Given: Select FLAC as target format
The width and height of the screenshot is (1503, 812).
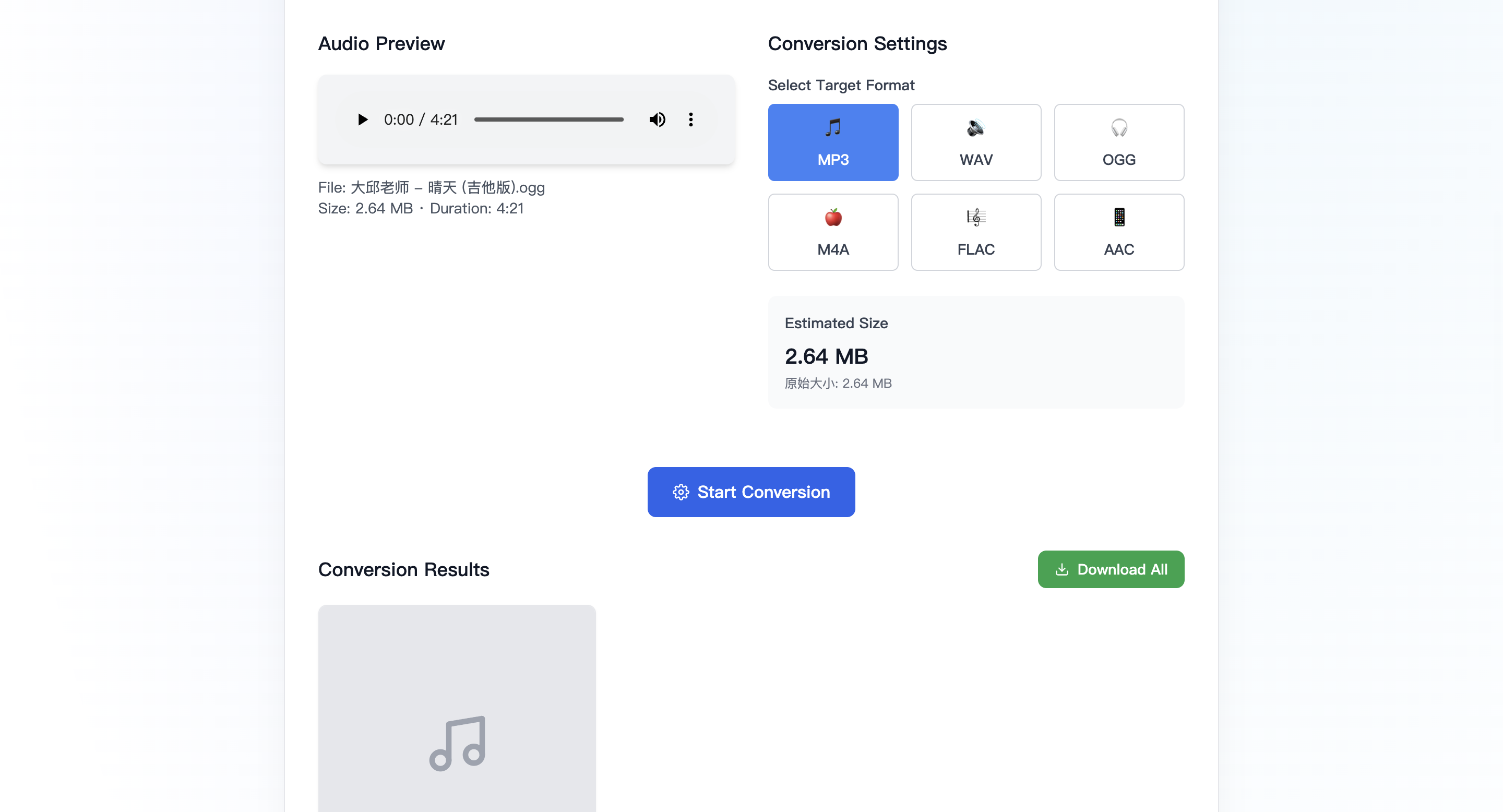Looking at the screenshot, I should 975,232.
